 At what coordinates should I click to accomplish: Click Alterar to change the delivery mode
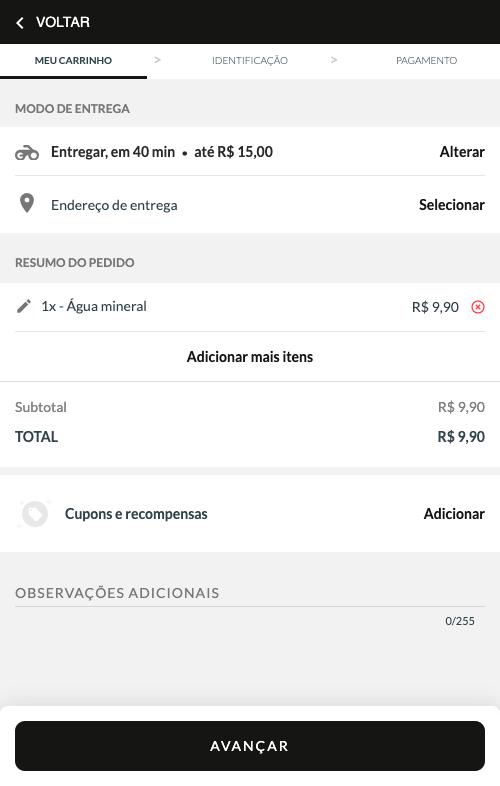click(x=462, y=152)
